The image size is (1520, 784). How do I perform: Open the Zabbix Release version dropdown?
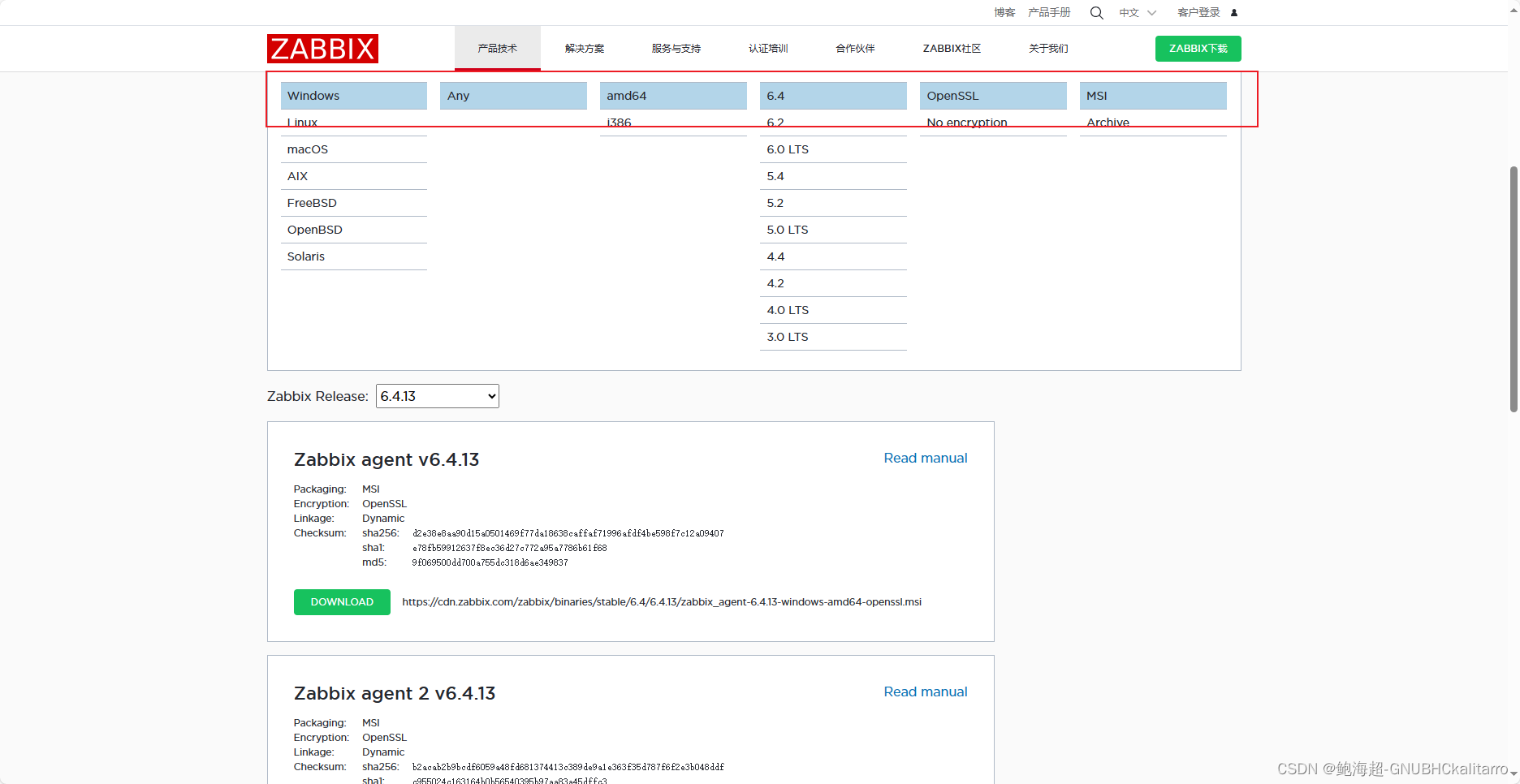click(438, 396)
